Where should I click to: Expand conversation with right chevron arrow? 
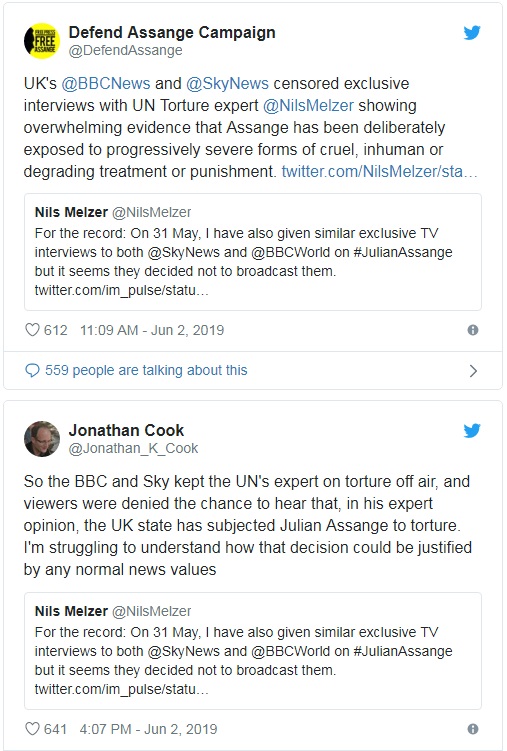(473, 371)
